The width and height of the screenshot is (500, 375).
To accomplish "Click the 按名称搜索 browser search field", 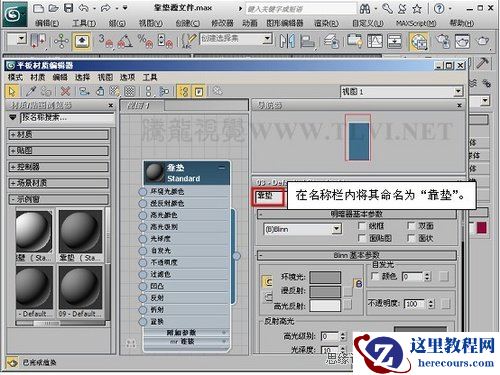I will tap(67, 117).
